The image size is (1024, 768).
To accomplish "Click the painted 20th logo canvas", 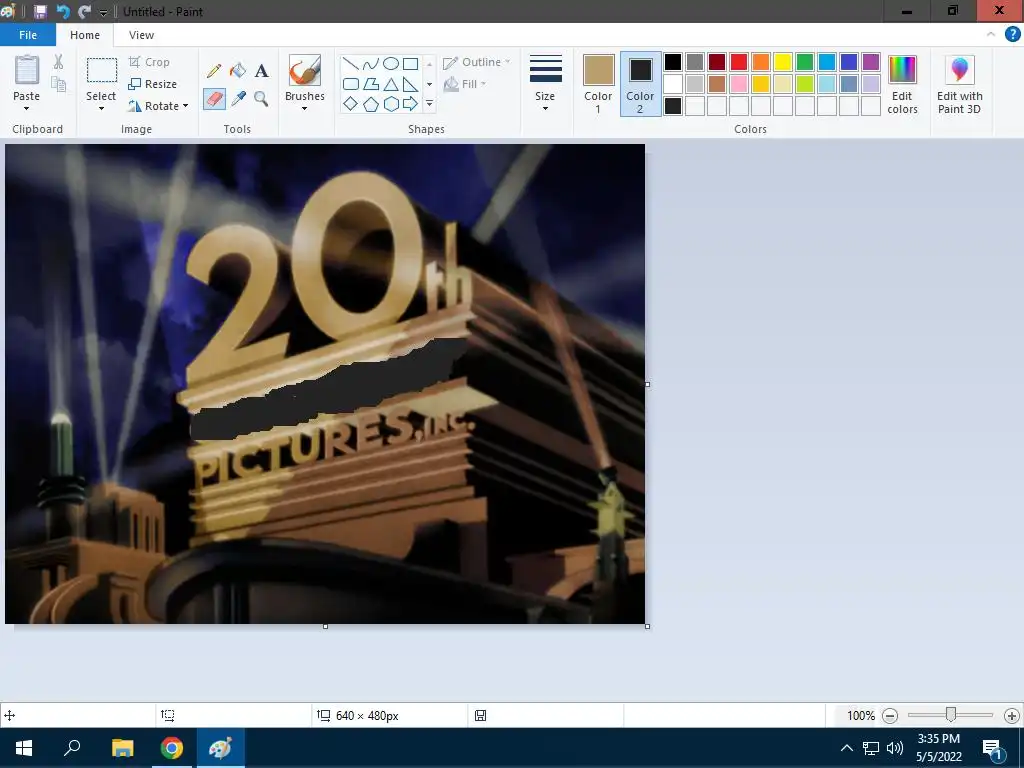I will click(x=325, y=384).
